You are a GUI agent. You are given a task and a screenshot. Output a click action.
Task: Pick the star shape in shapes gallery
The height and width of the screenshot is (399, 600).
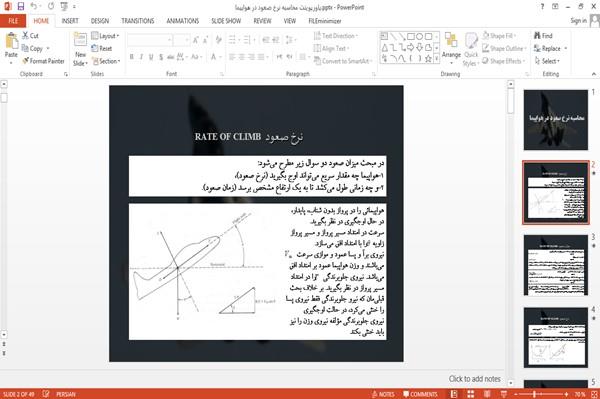click(x=428, y=59)
